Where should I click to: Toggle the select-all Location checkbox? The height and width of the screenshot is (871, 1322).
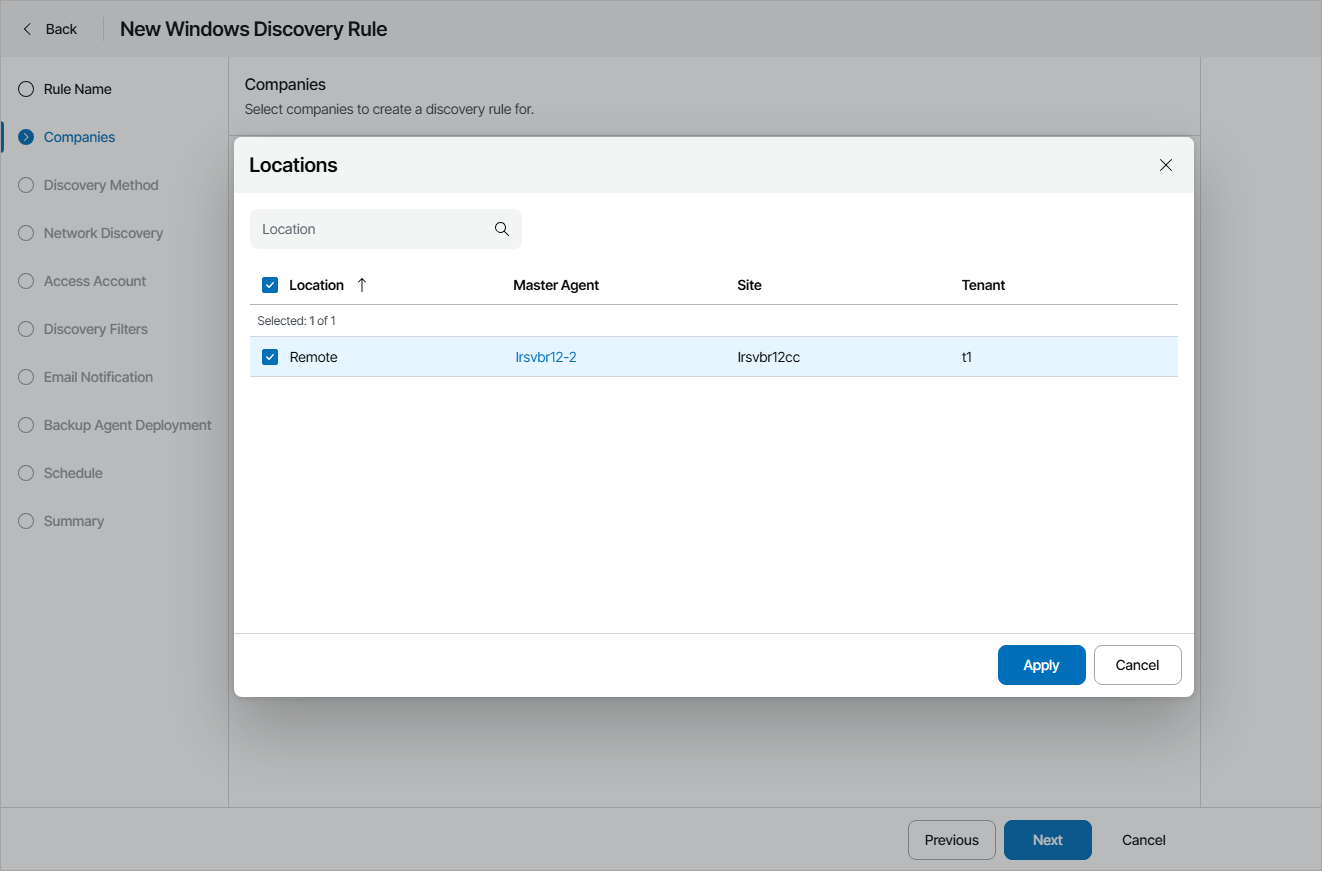pyautogui.click(x=270, y=285)
